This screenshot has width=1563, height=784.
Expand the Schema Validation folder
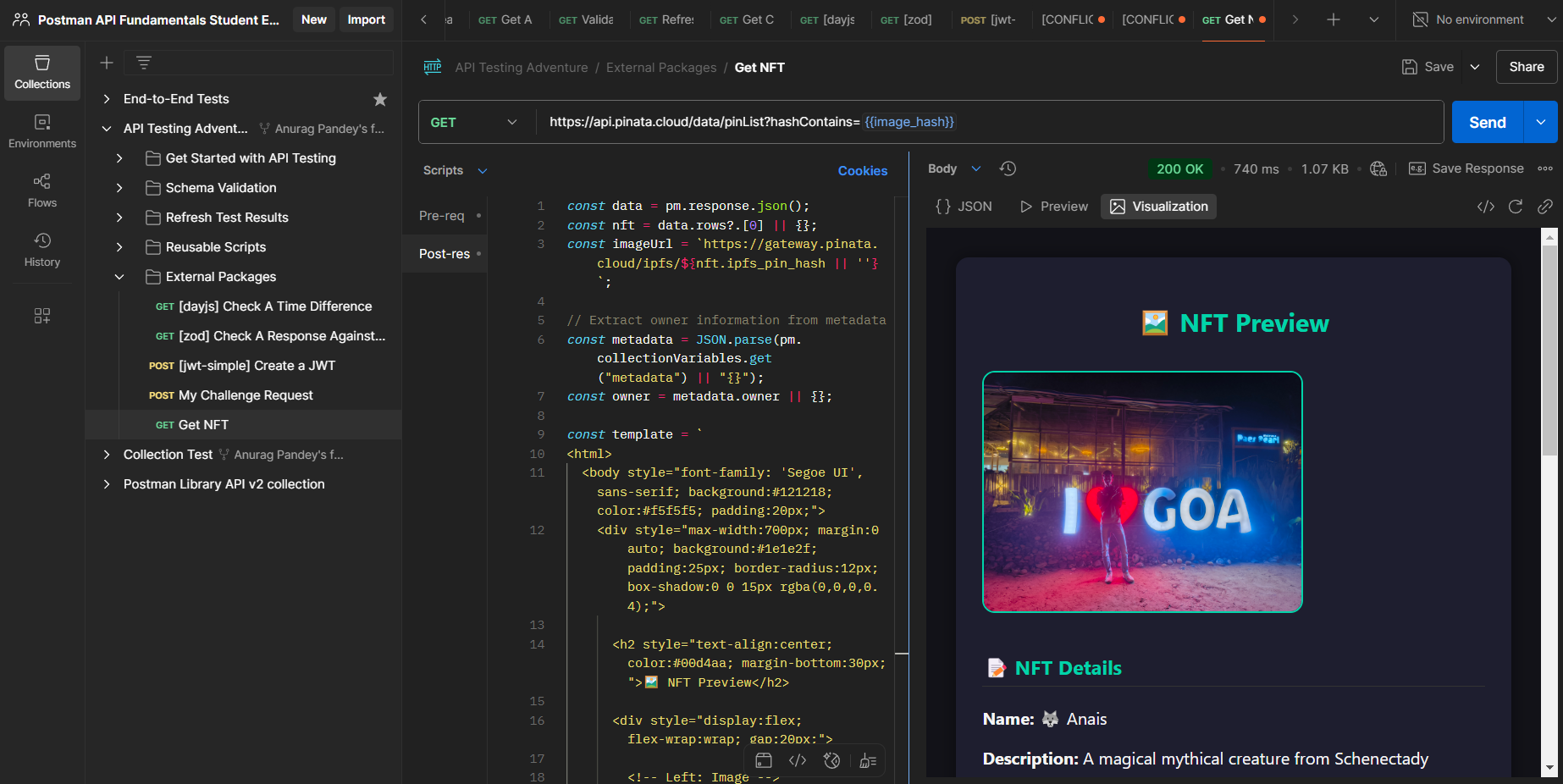tap(119, 188)
